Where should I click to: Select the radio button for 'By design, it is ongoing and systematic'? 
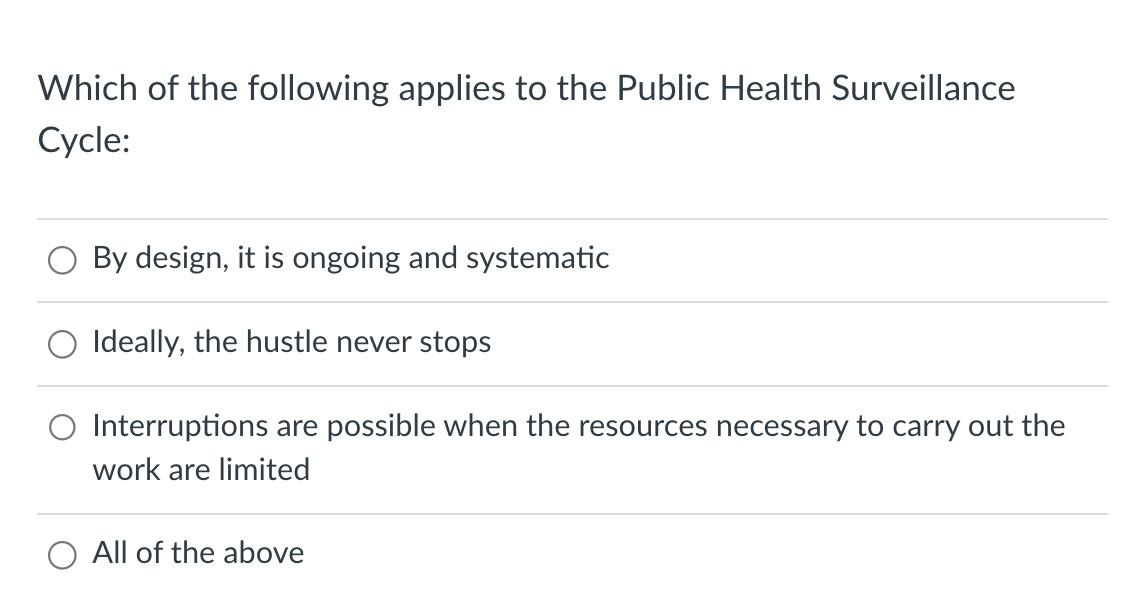(62, 260)
